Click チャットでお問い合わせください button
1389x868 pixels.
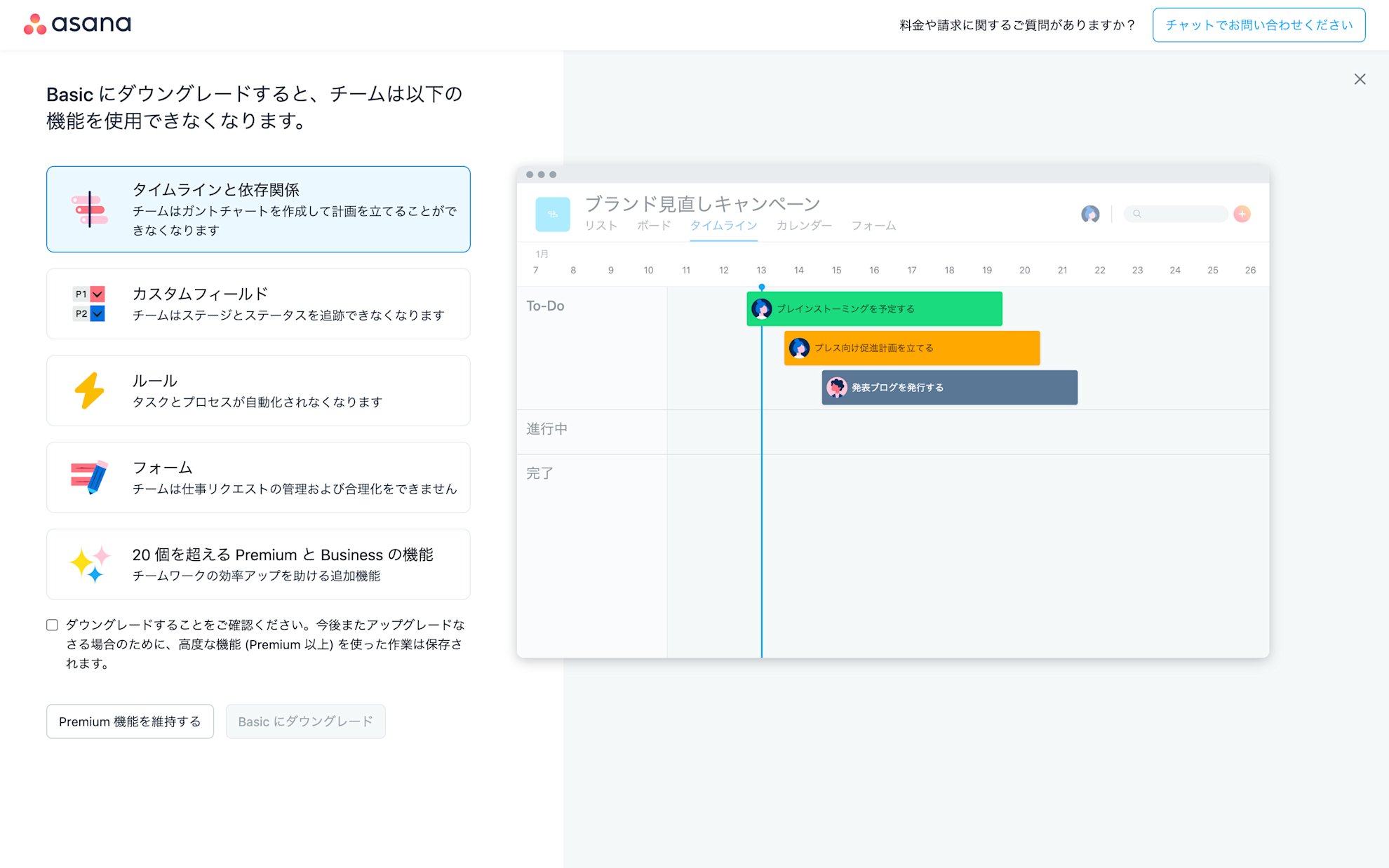tap(1259, 25)
